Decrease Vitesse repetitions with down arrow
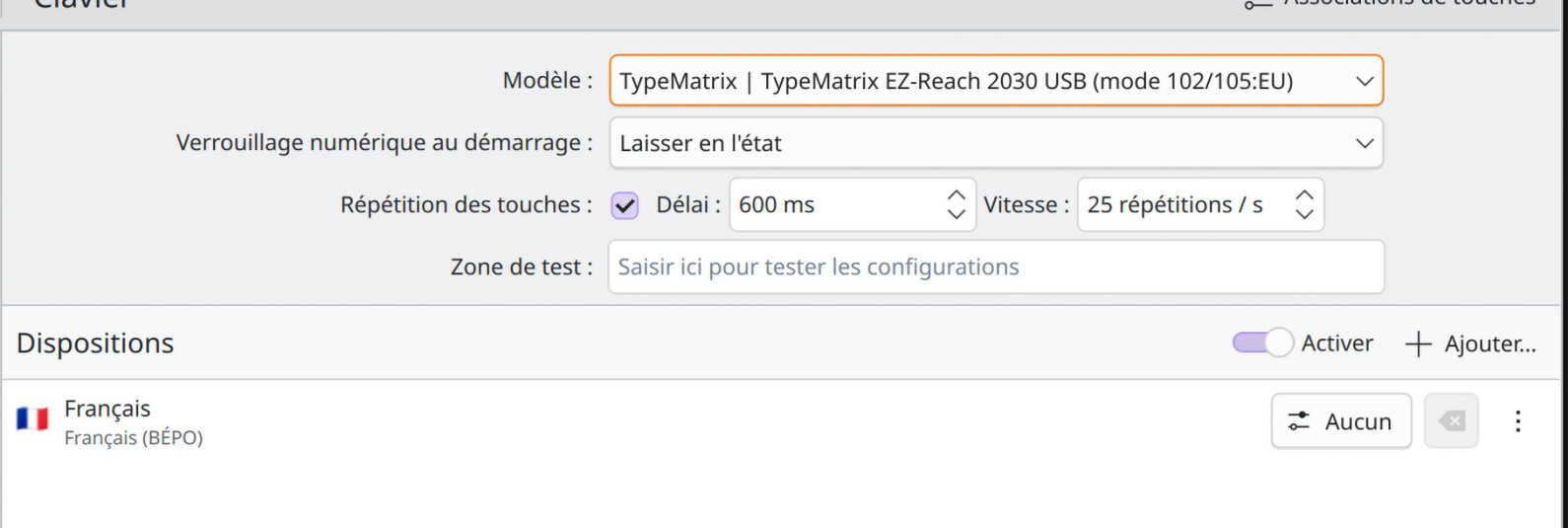 coord(1304,214)
